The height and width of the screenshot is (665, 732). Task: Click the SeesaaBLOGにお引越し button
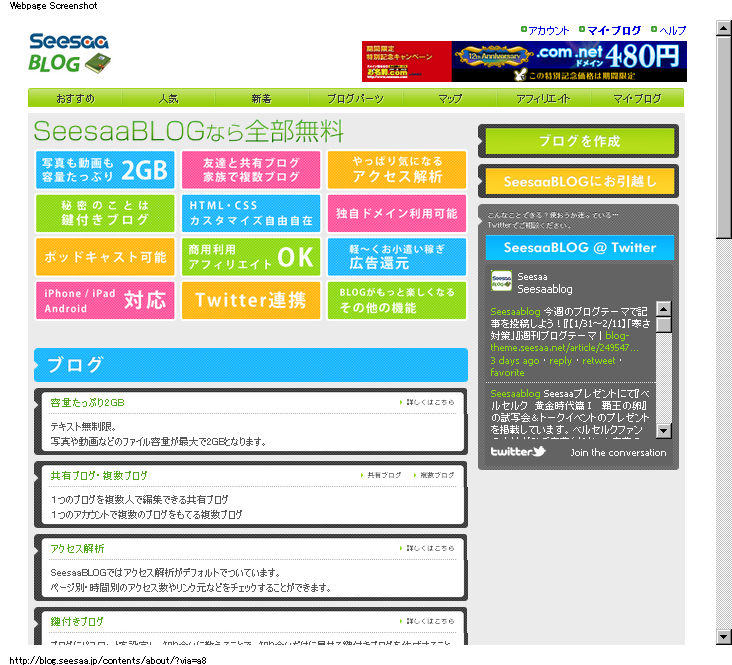pos(580,181)
